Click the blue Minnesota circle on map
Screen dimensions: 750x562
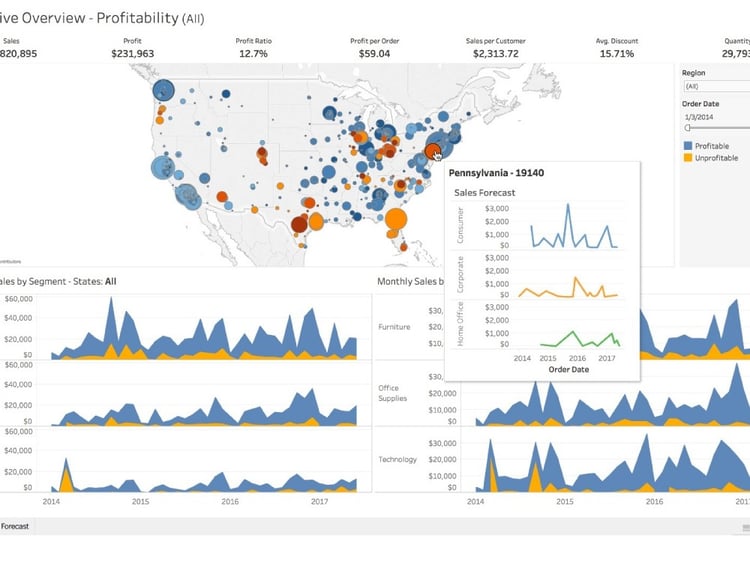click(330, 113)
